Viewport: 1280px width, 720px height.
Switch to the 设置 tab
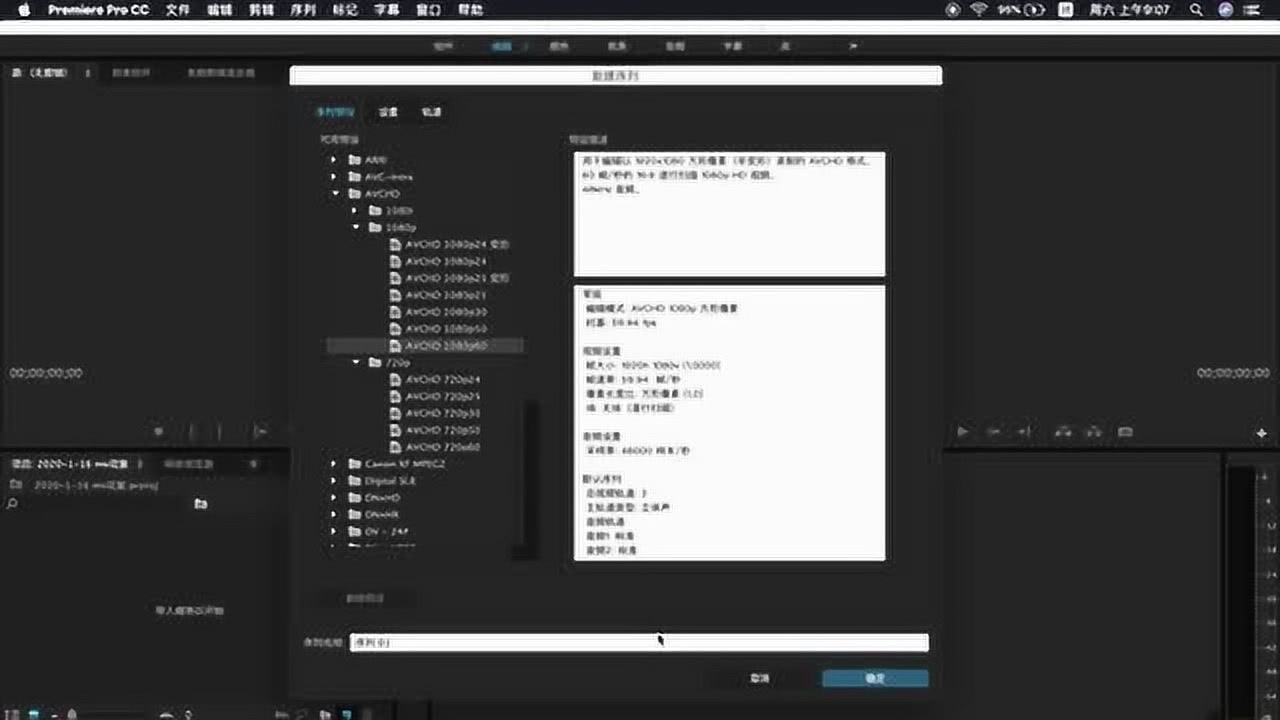point(388,112)
